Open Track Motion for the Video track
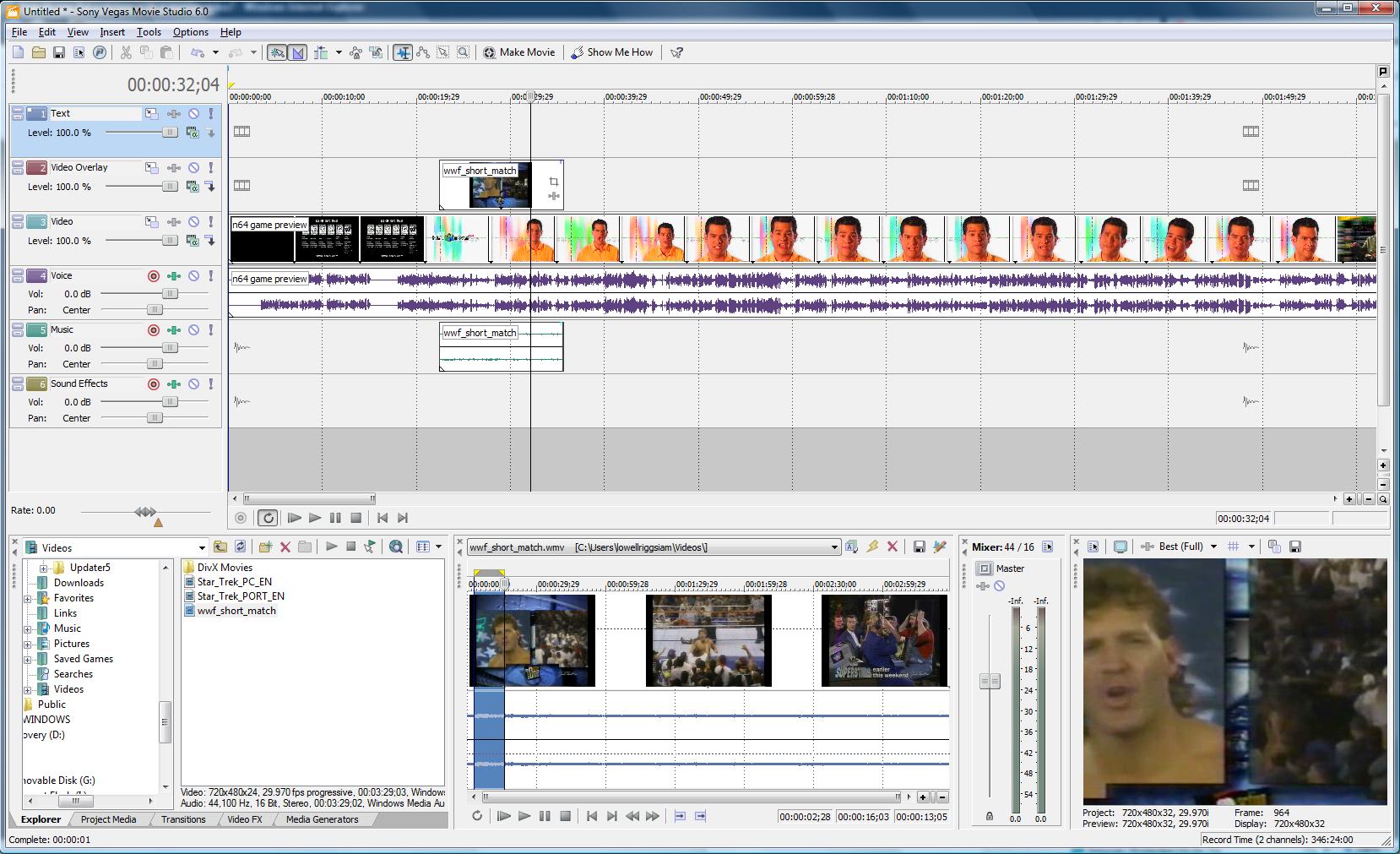The image size is (1400, 854). pos(151,221)
